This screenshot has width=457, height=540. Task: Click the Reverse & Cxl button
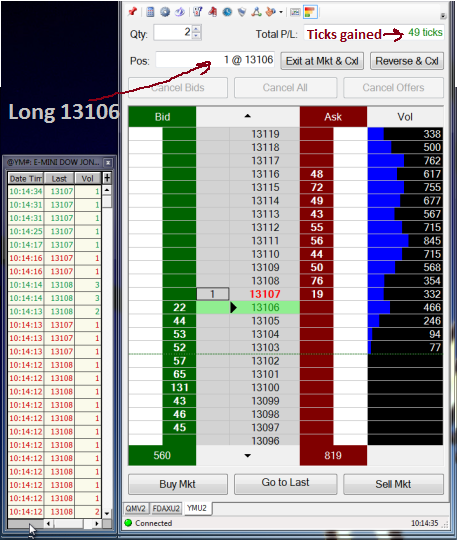[407, 61]
